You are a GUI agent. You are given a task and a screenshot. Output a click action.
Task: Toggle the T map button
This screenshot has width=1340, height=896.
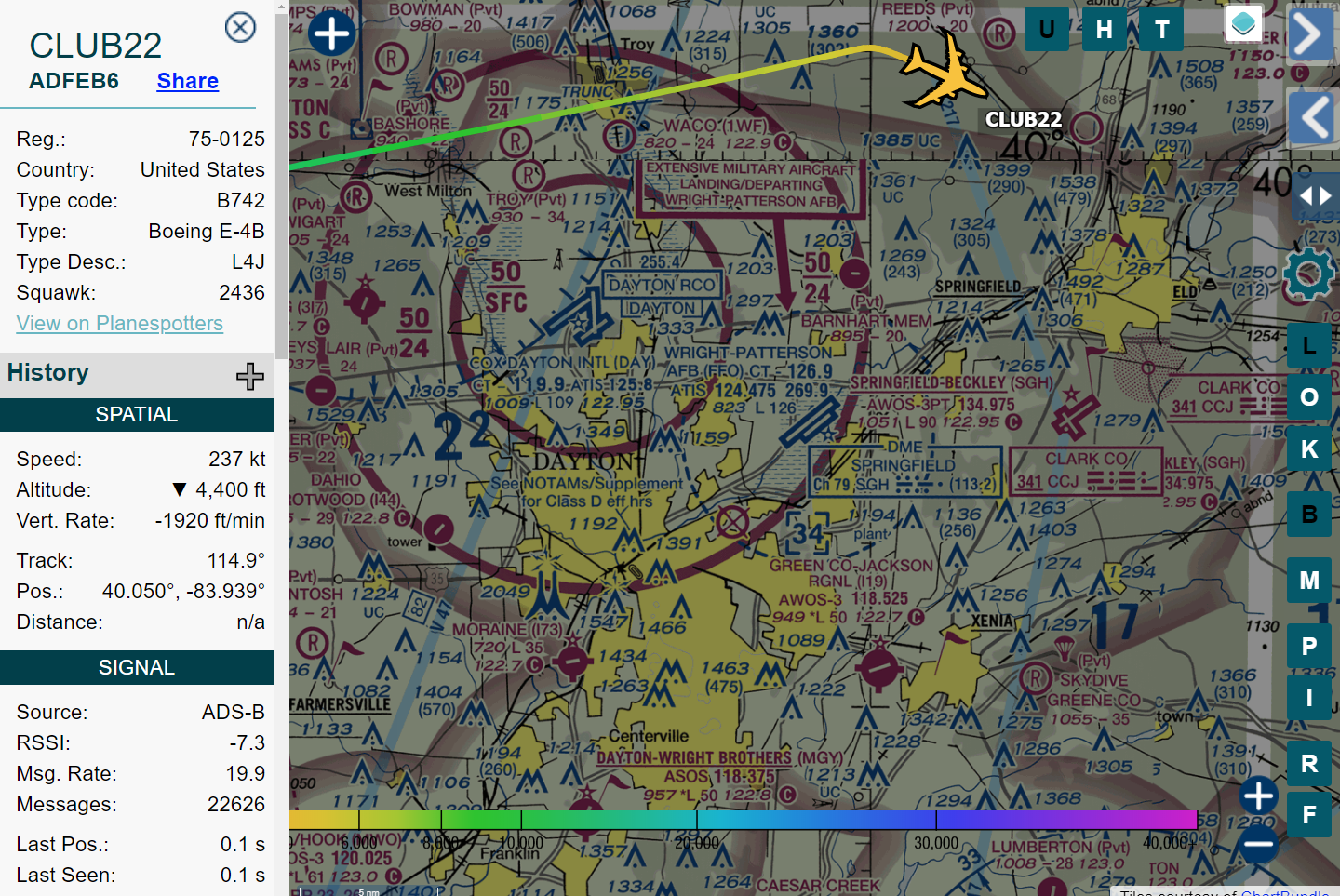tap(1162, 29)
